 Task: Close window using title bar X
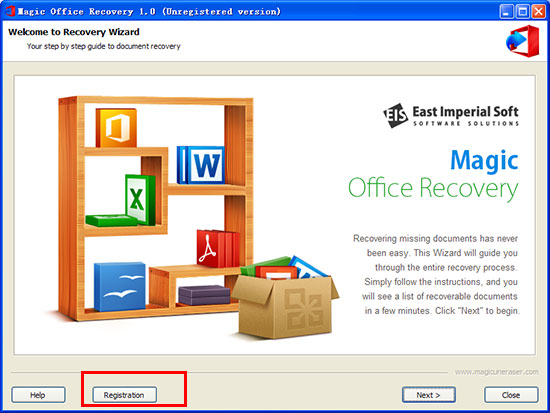click(538, 12)
